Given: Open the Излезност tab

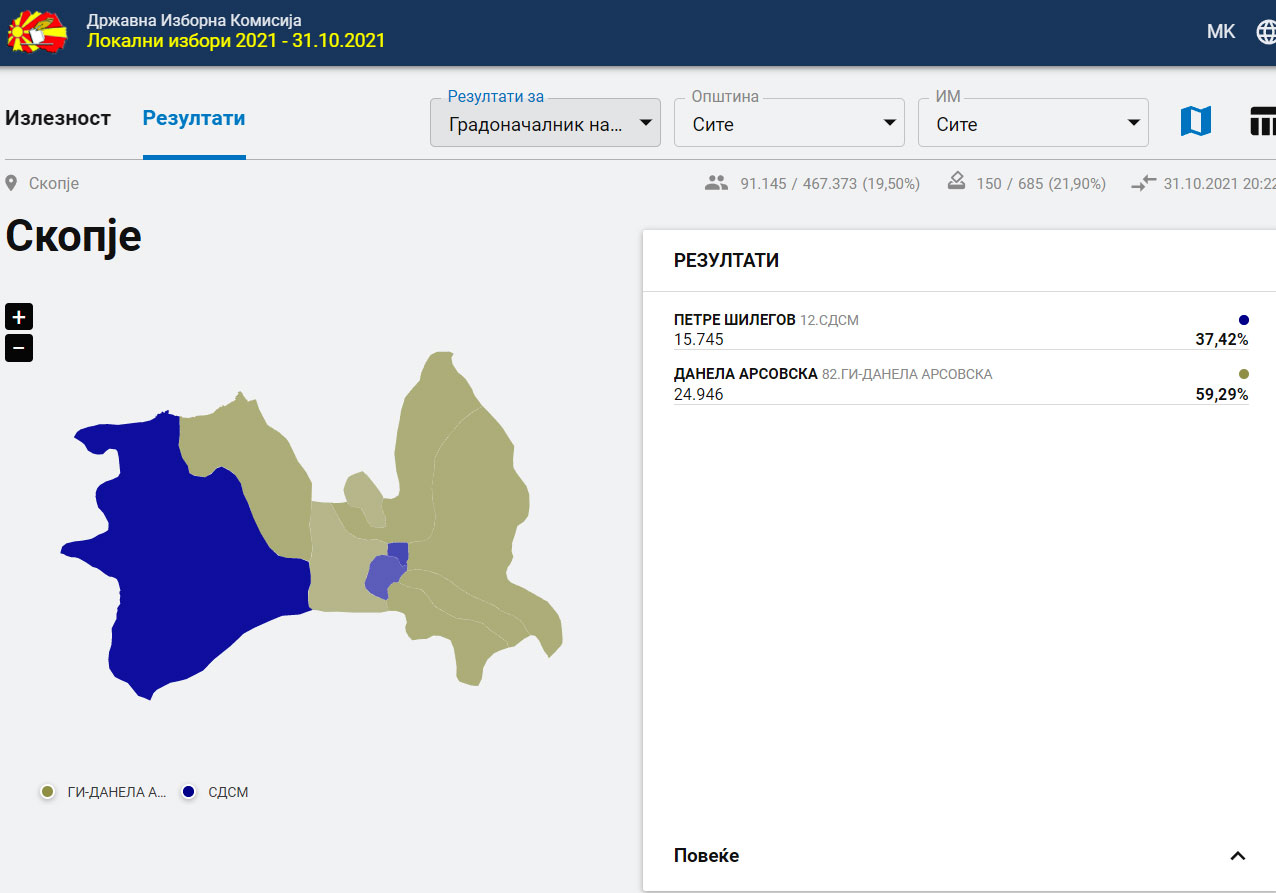Looking at the screenshot, I should (x=58, y=118).
